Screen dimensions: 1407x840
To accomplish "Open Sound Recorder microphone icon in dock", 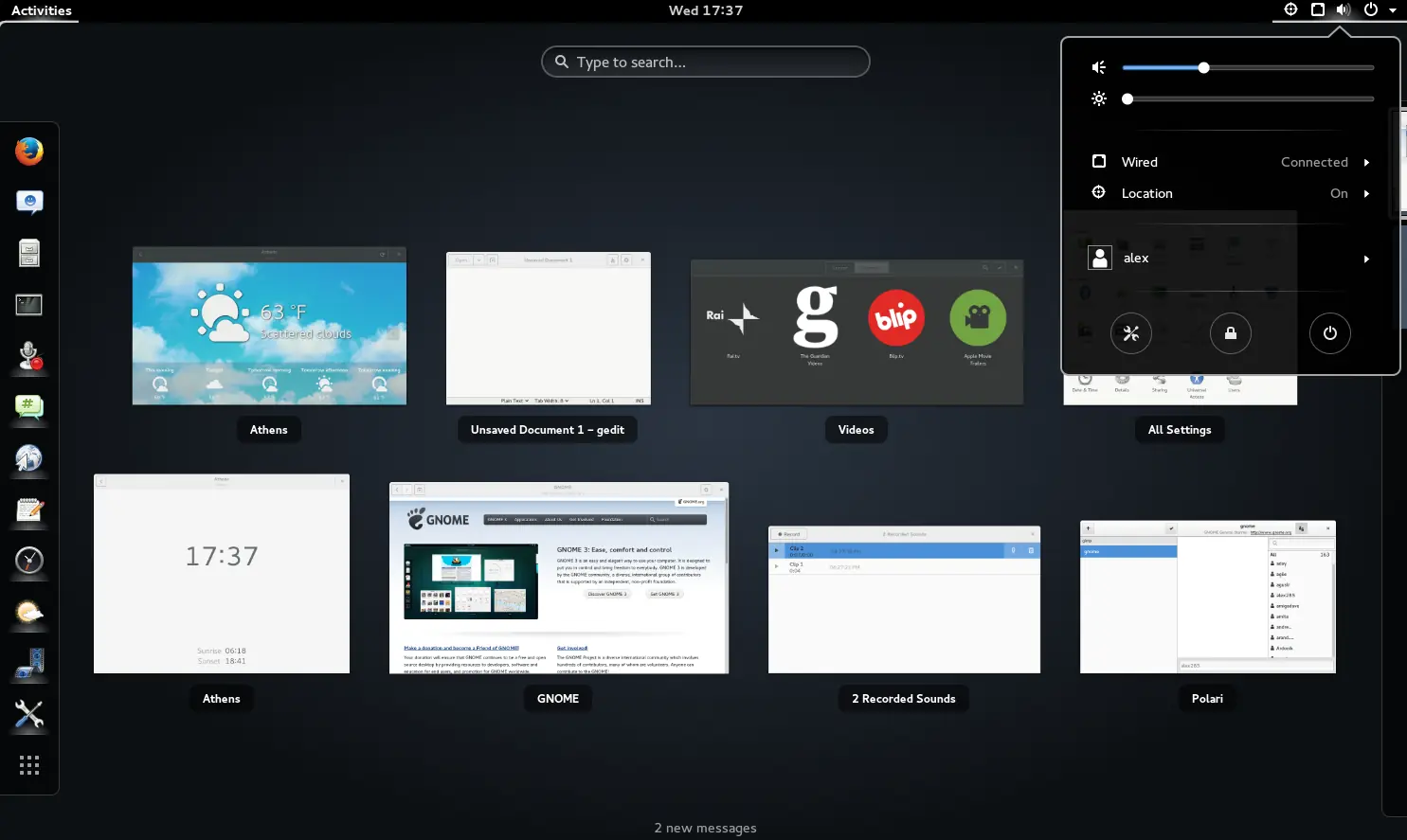I will [29, 356].
